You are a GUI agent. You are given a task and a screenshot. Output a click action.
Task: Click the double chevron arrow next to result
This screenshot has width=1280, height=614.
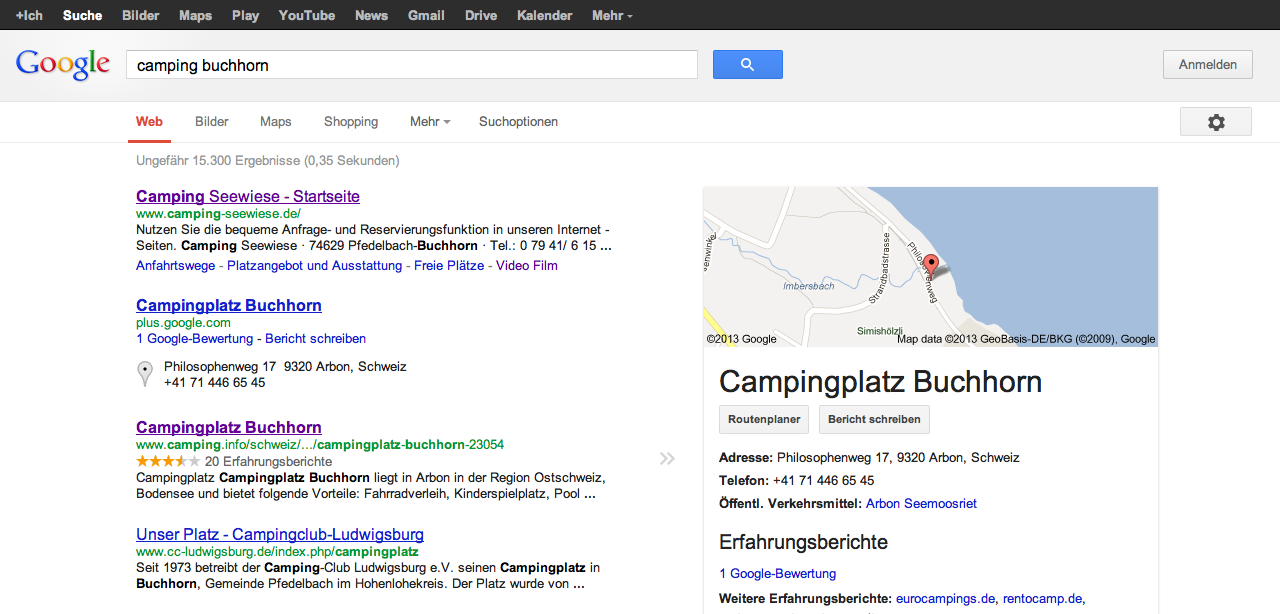[x=667, y=459]
